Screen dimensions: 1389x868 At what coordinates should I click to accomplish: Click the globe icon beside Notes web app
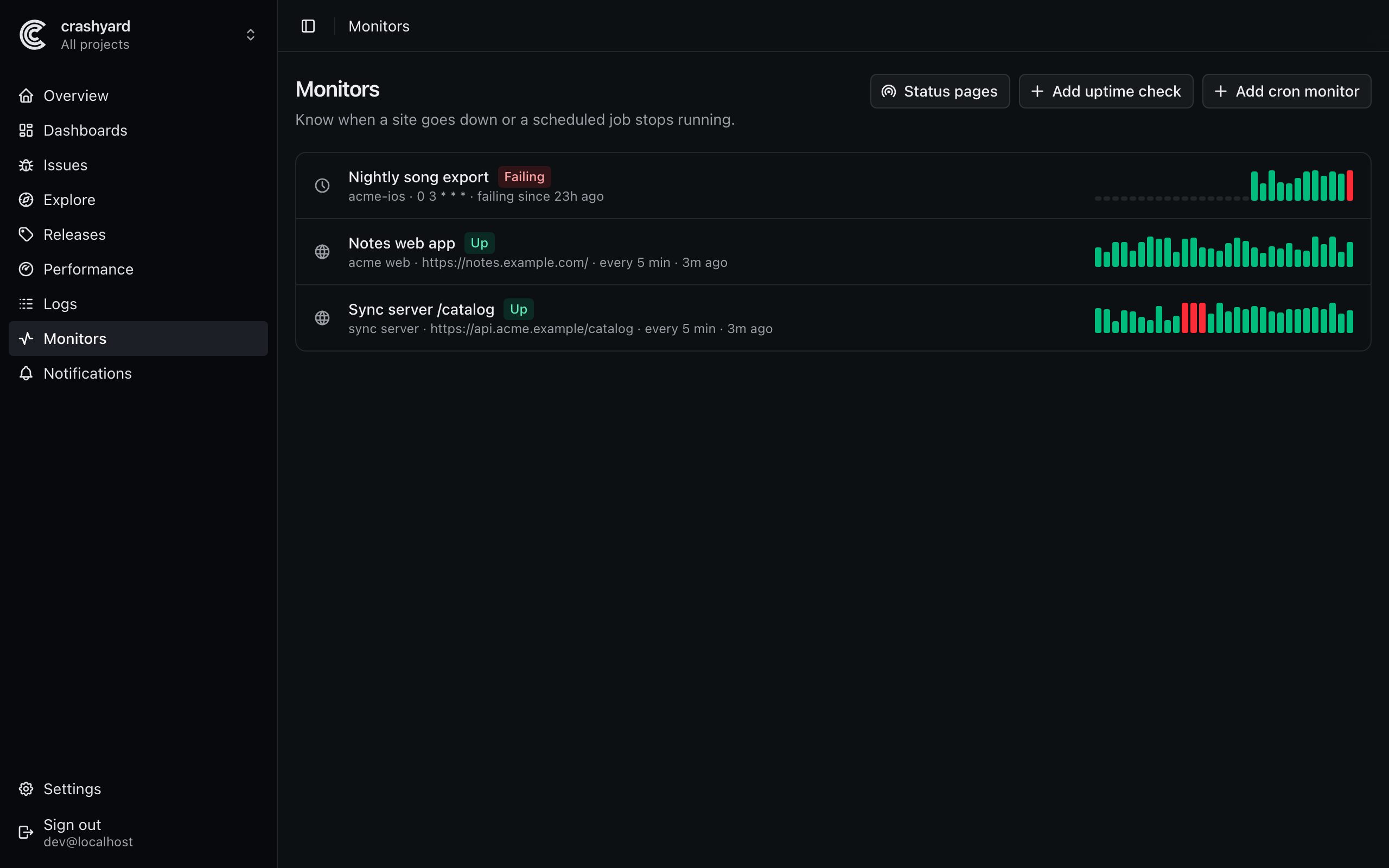[323, 252]
